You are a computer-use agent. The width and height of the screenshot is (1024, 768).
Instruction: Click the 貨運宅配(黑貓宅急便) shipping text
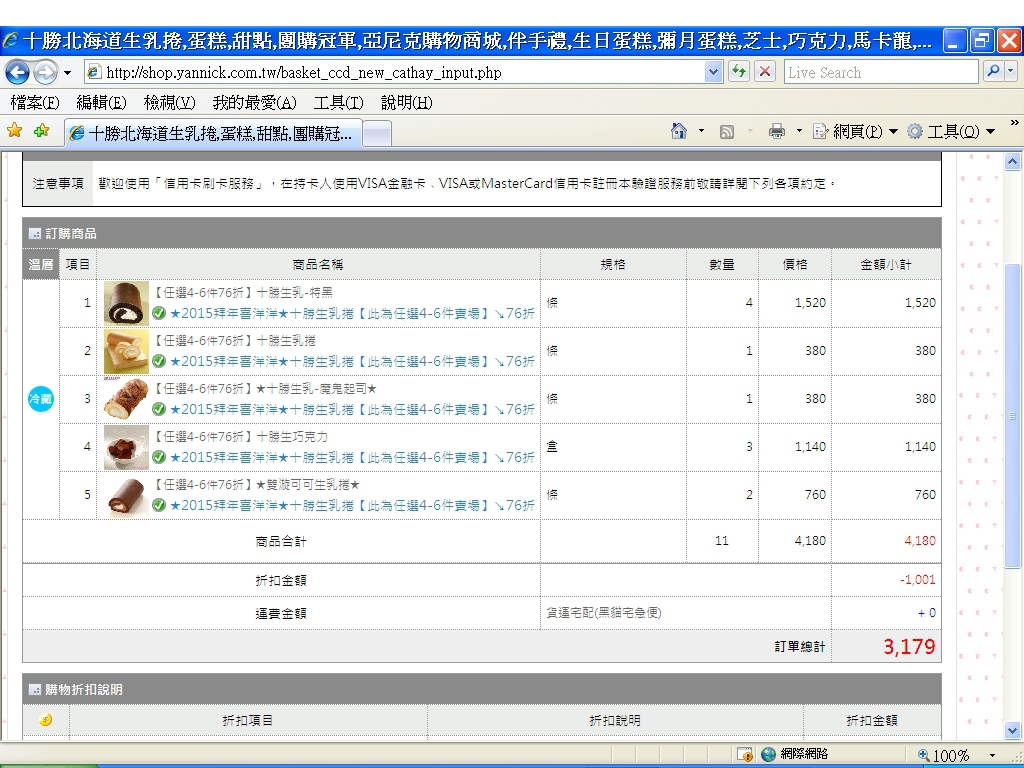(x=604, y=613)
